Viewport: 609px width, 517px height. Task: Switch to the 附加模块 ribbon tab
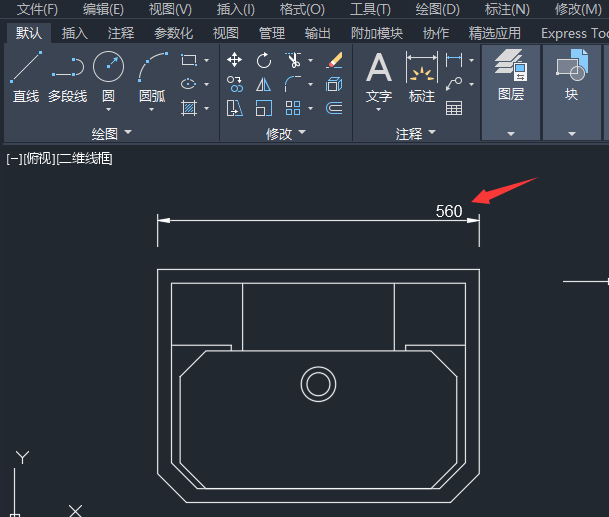pos(377,33)
